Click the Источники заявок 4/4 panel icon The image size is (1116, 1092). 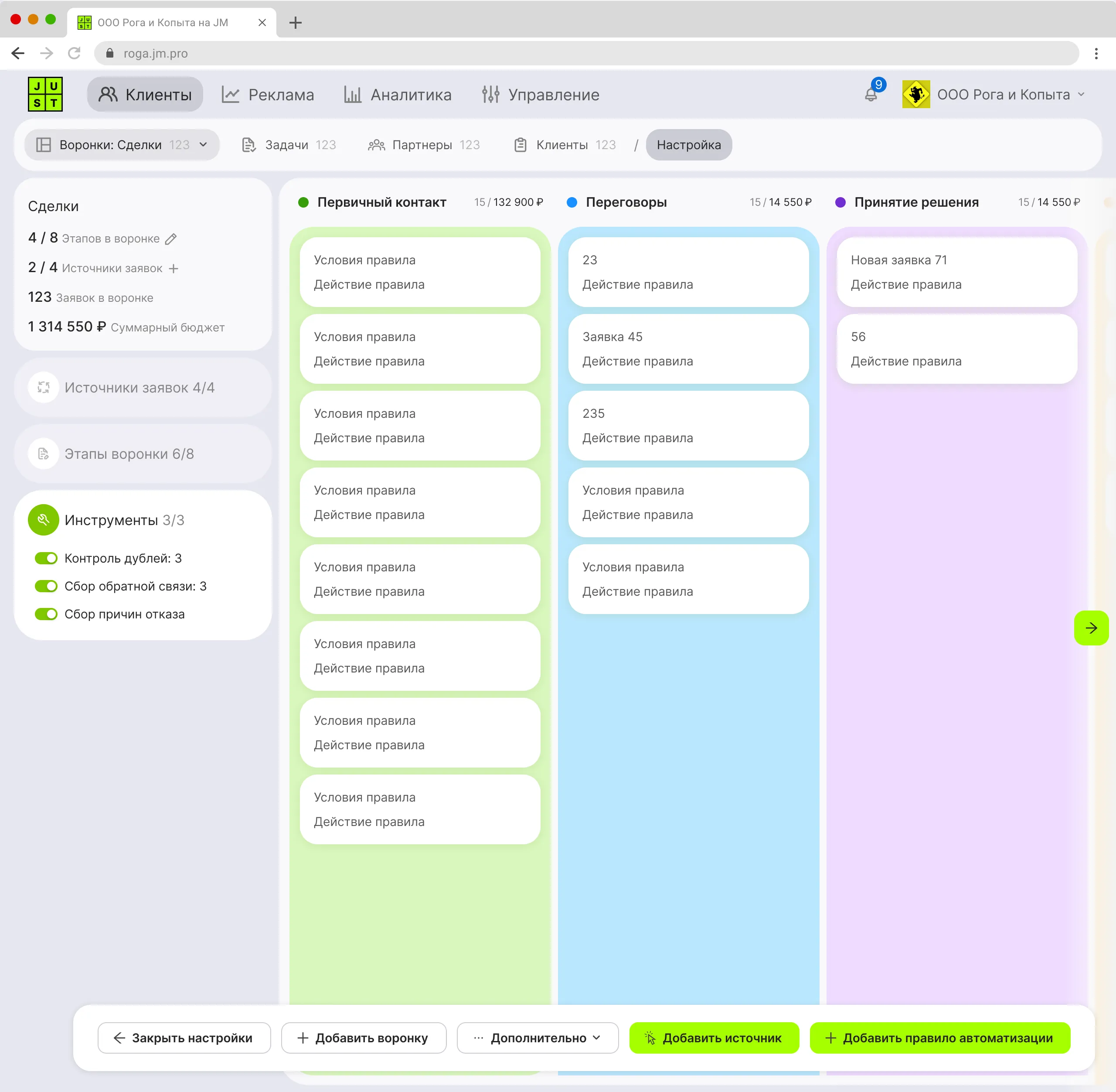[x=44, y=388]
